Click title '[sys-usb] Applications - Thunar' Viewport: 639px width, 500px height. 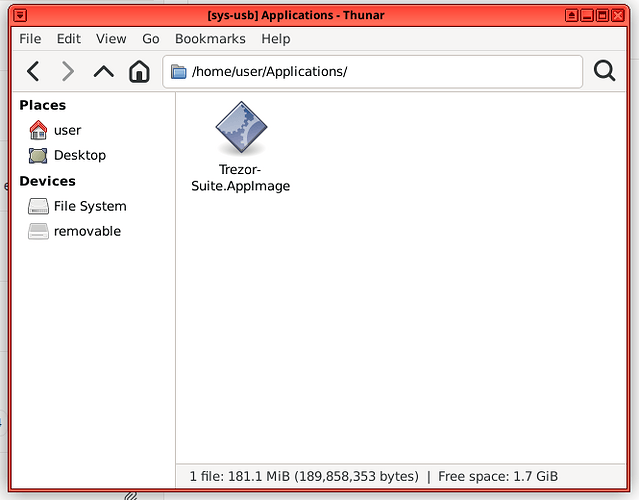click(296, 15)
